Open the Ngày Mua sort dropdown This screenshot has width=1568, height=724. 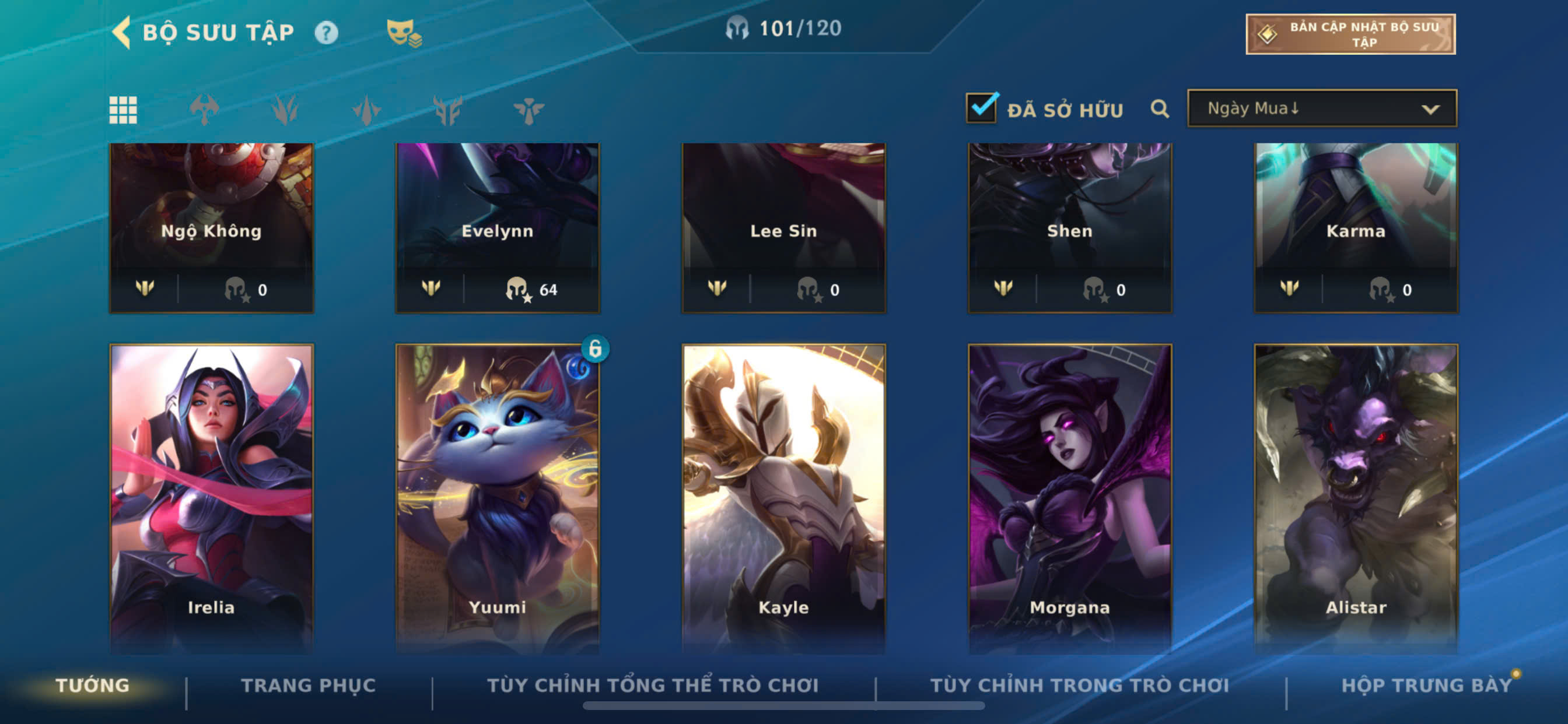pos(1321,108)
